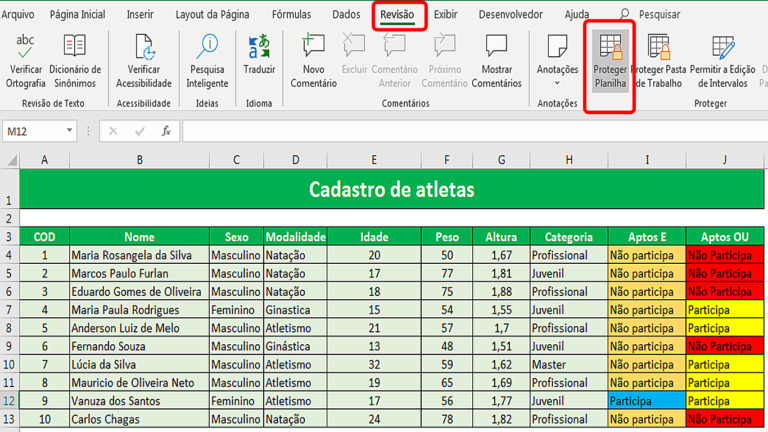
Task: Click the Modalidade header cell
Action: click(x=295, y=237)
